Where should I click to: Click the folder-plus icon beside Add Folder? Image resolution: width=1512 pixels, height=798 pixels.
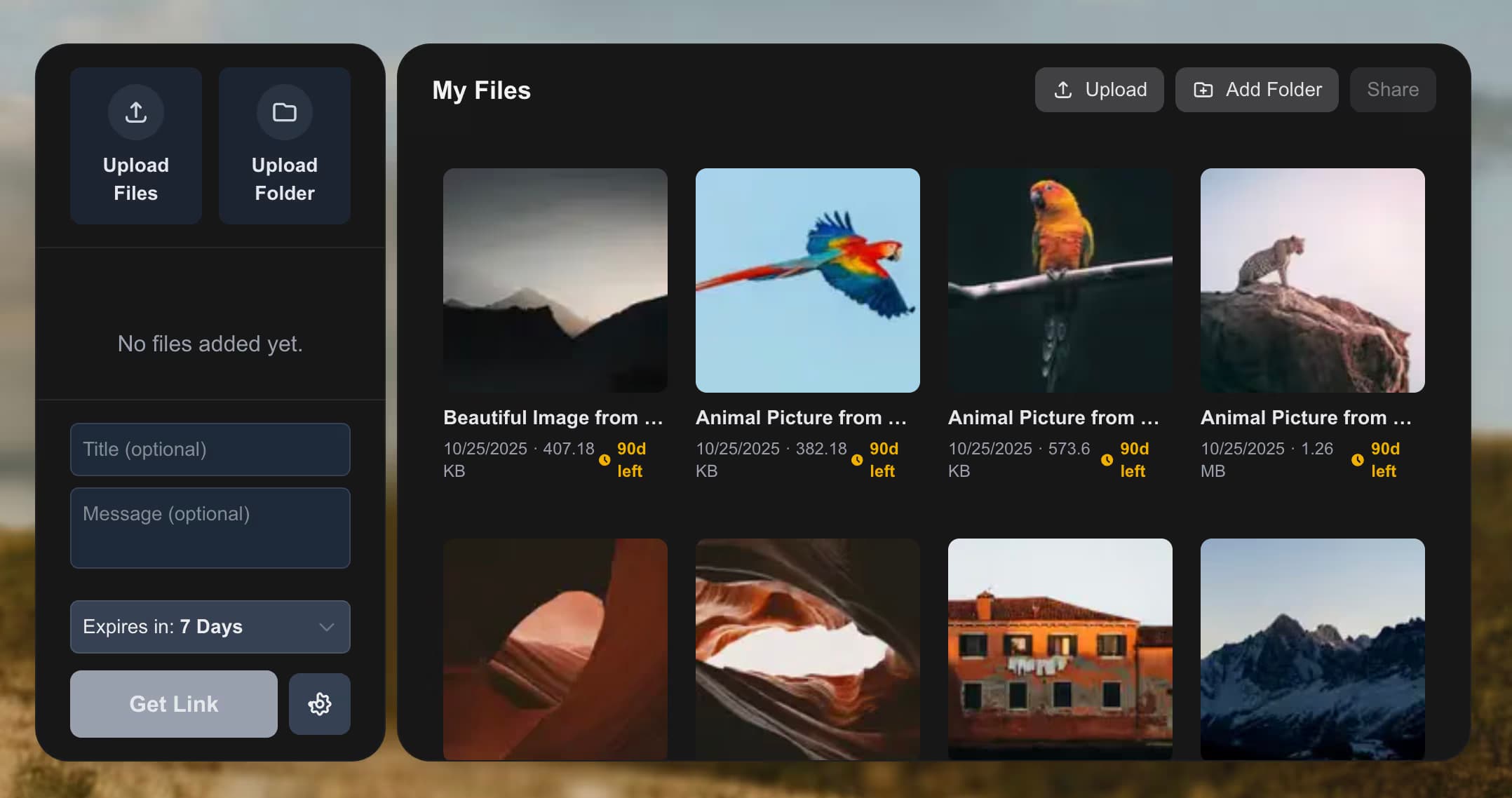[1203, 90]
